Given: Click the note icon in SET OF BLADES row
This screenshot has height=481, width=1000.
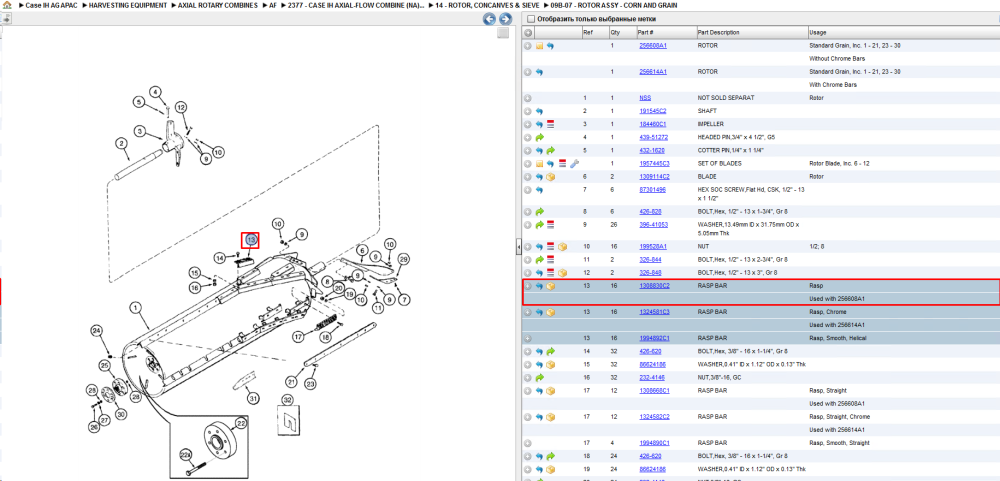Looking at the screenshot, I should pyautogui.click(x=539, y=164).
